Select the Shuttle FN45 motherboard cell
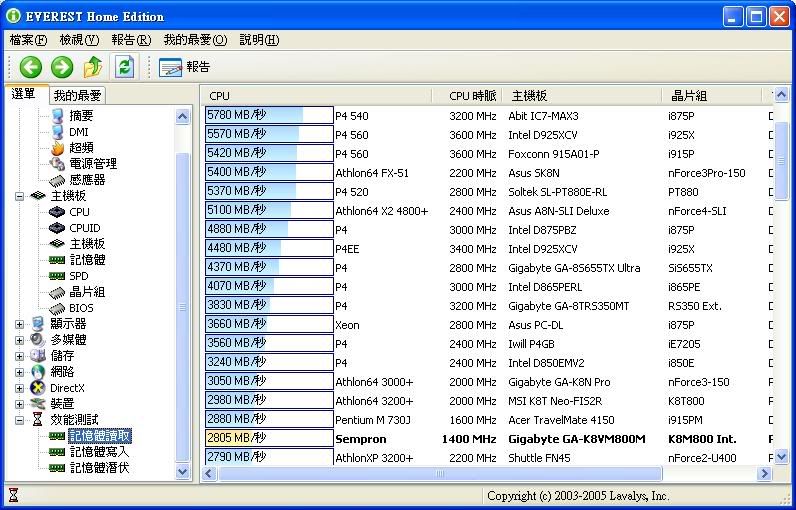Screen dimensions: 796x510 [539, 458]
